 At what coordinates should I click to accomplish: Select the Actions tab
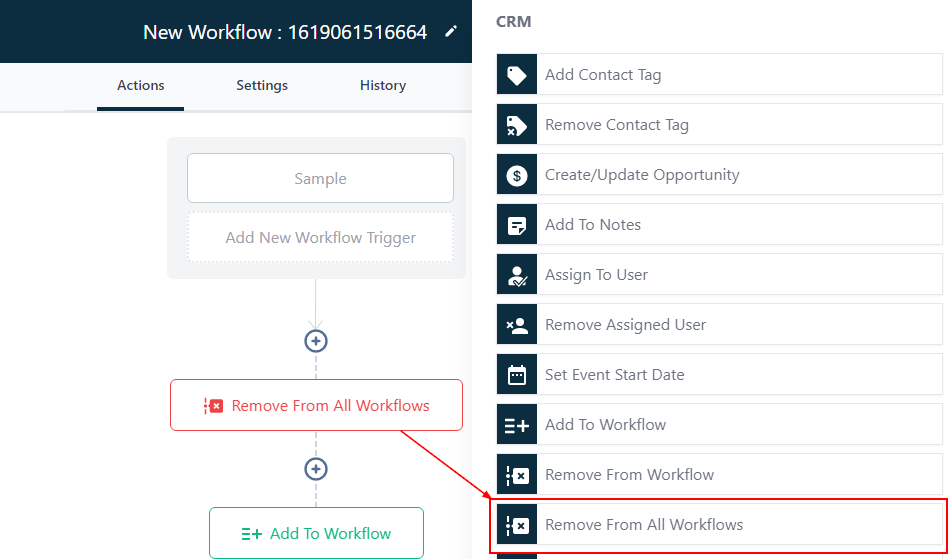141,85
